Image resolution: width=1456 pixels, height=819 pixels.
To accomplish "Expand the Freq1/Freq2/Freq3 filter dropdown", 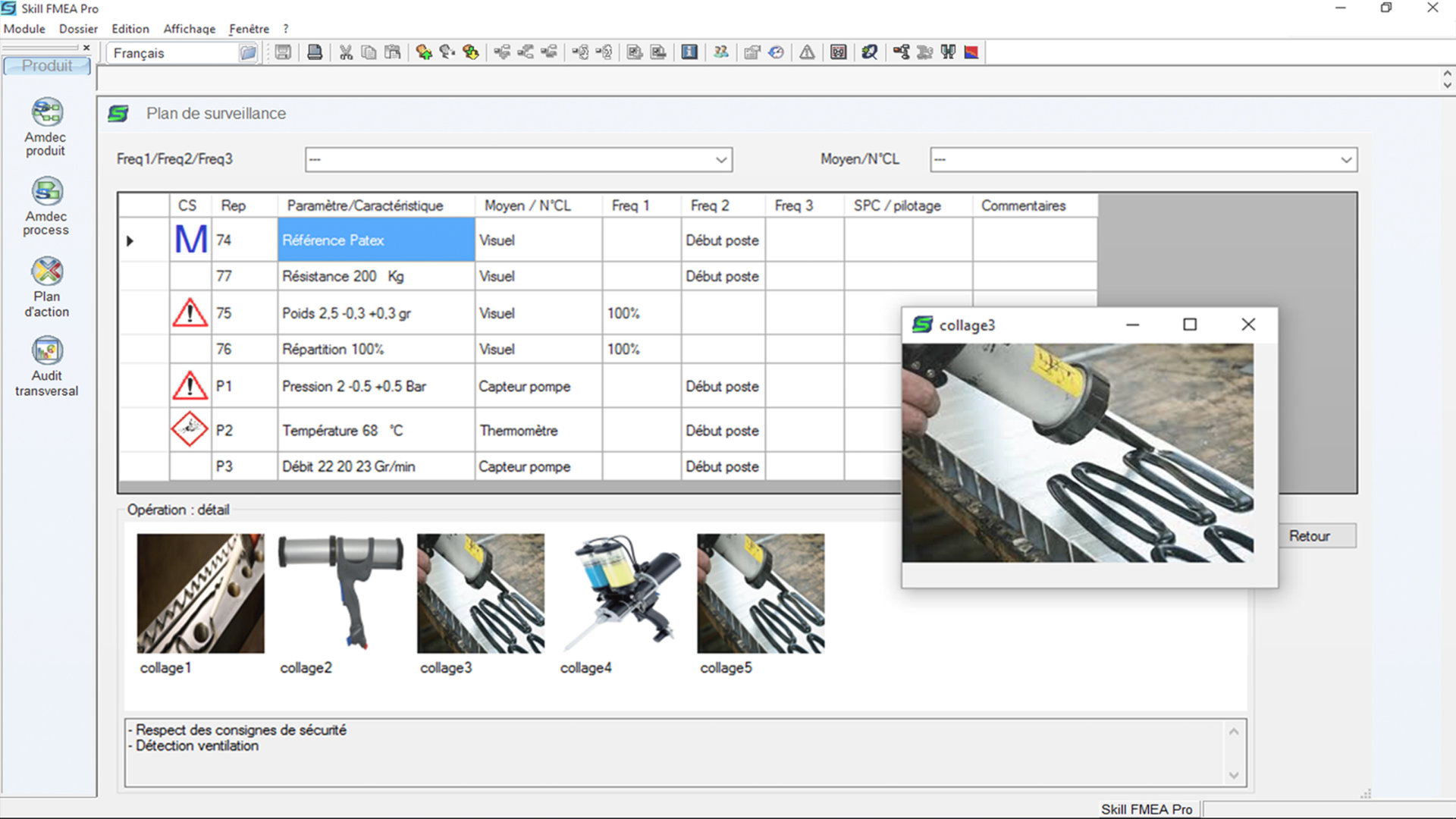I will (721, 160).
